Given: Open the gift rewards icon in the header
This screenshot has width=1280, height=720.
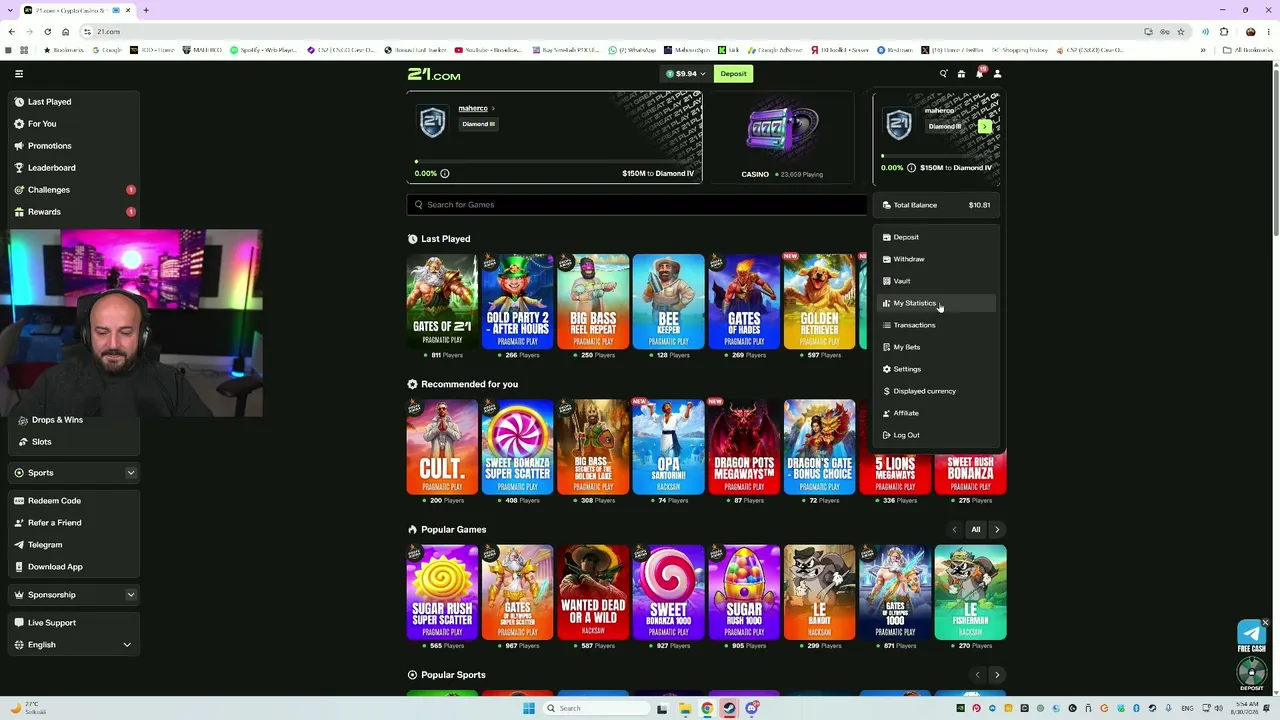Looking at the screenshot, I should pyautogui.click(x=961, y=74).
